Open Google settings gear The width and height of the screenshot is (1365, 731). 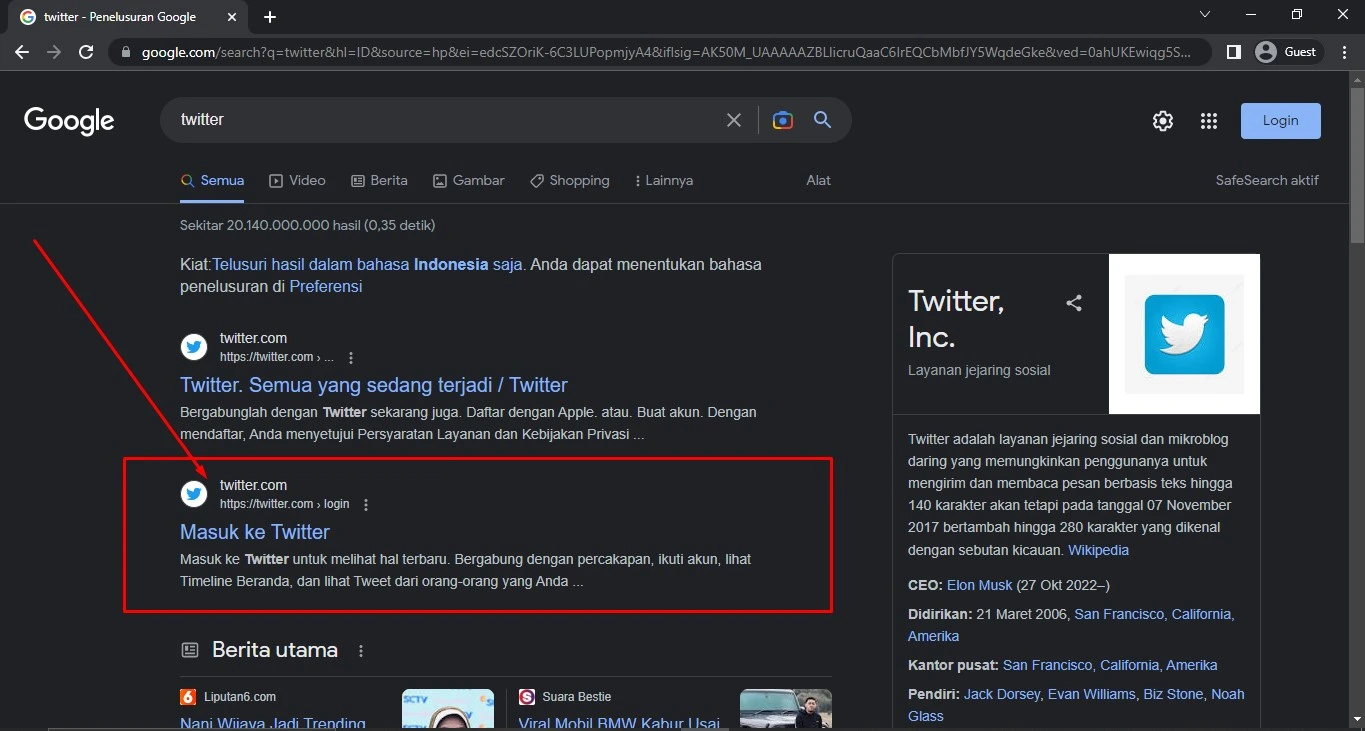tap(1162, 121)
